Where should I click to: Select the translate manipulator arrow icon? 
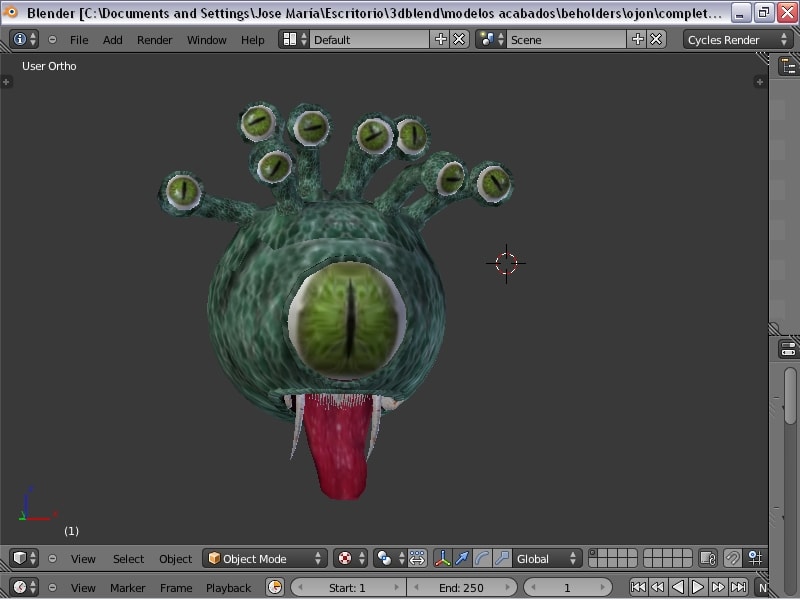point(462,558)
